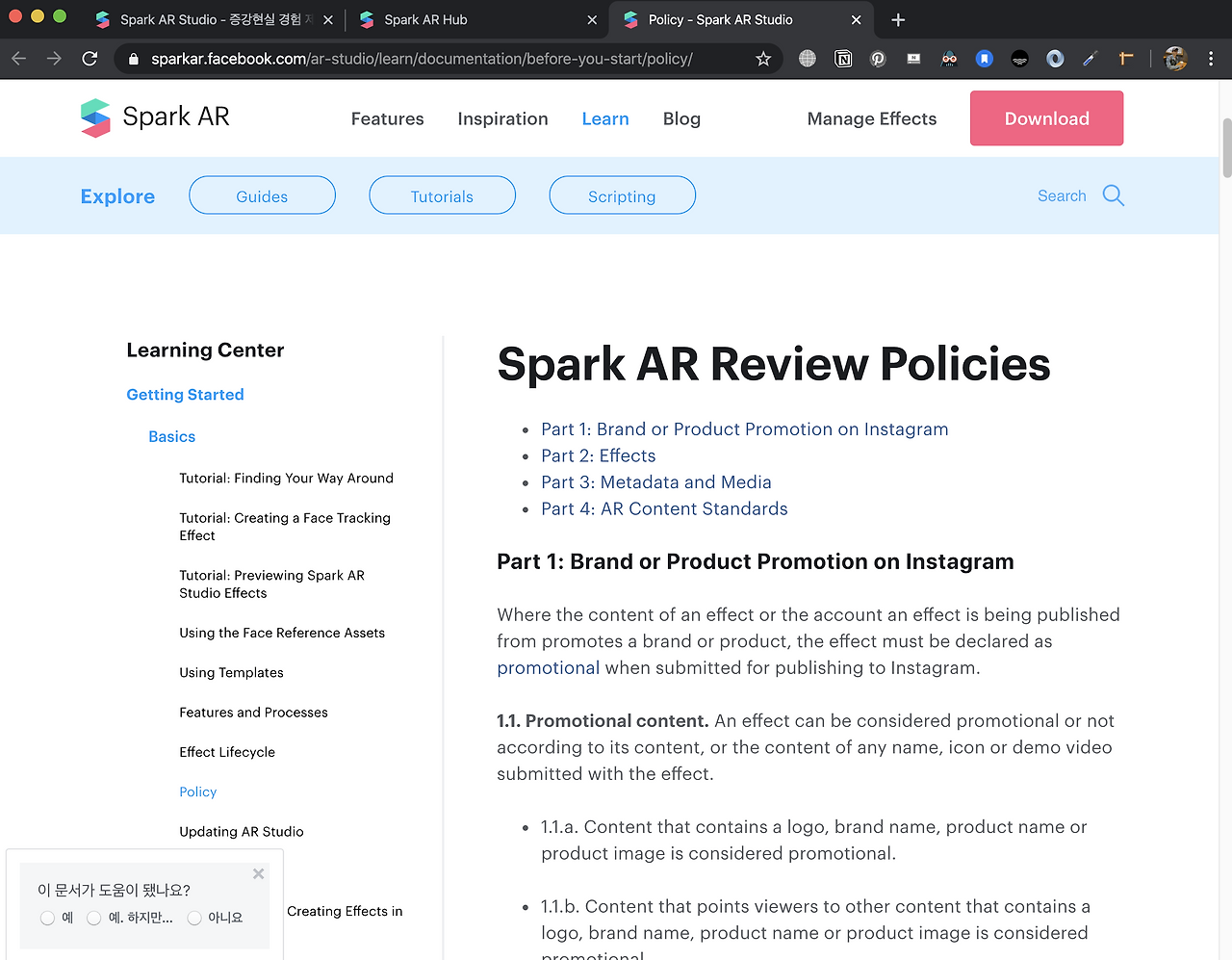Jump to Part 2: Effects link
1232x960 pixels.
[x=598, y=455]
